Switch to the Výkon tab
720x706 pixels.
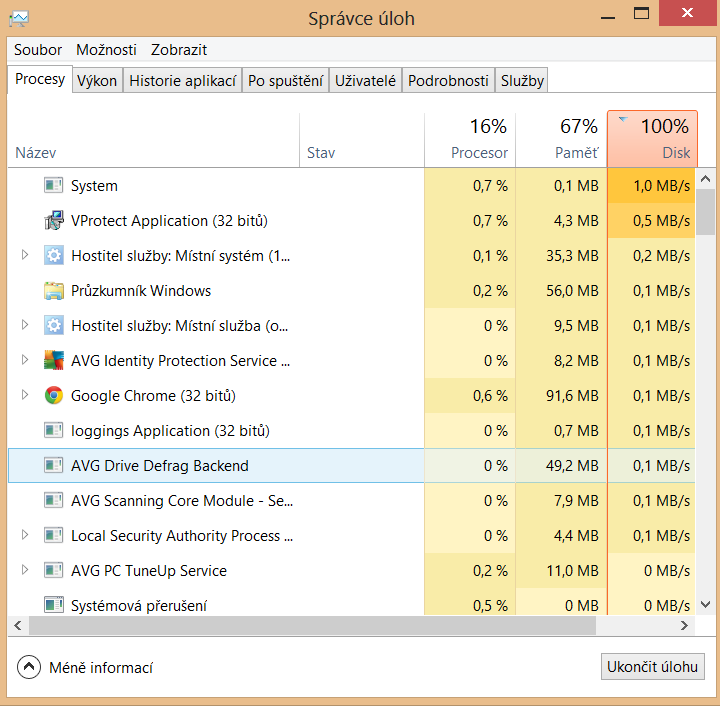click(x=97, y=81)
